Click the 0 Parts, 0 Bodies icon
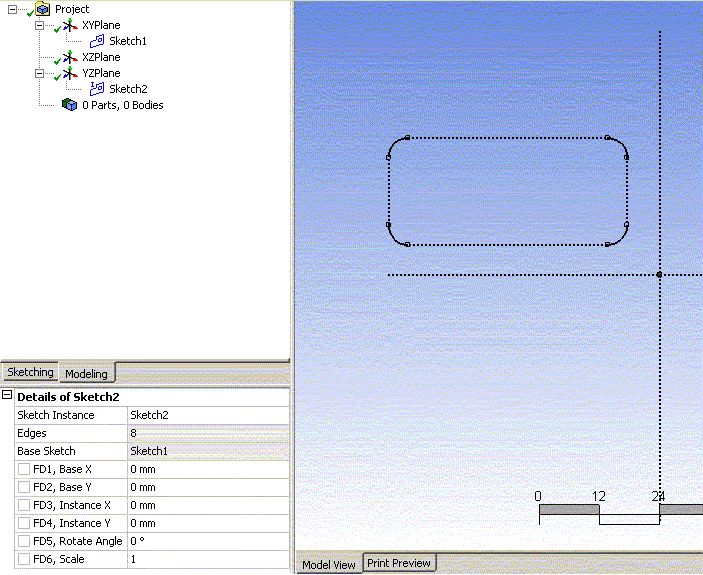703x575 pixels. point(69,105)
